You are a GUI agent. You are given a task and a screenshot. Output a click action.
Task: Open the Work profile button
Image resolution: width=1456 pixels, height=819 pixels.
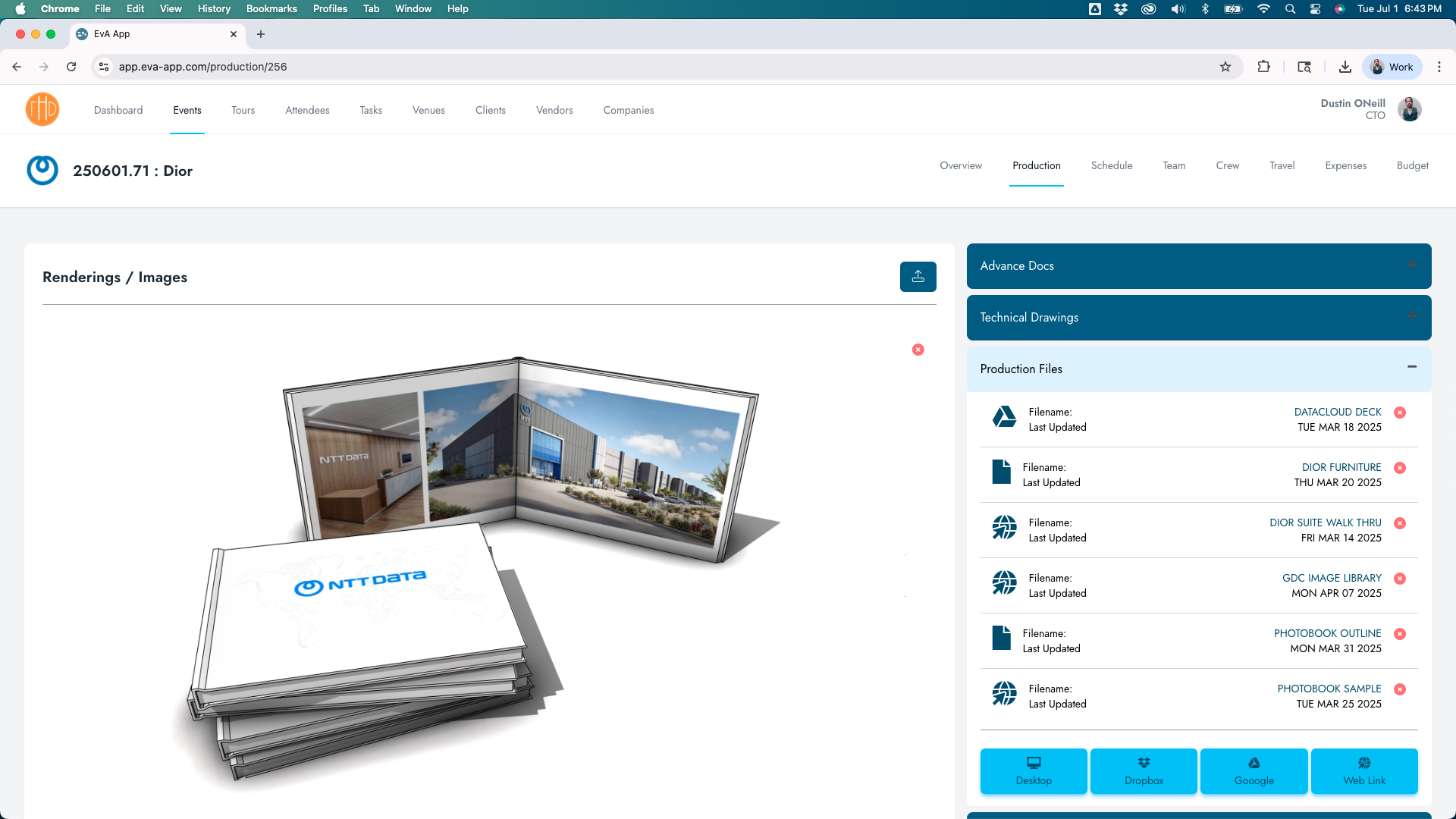[1392, 67]
